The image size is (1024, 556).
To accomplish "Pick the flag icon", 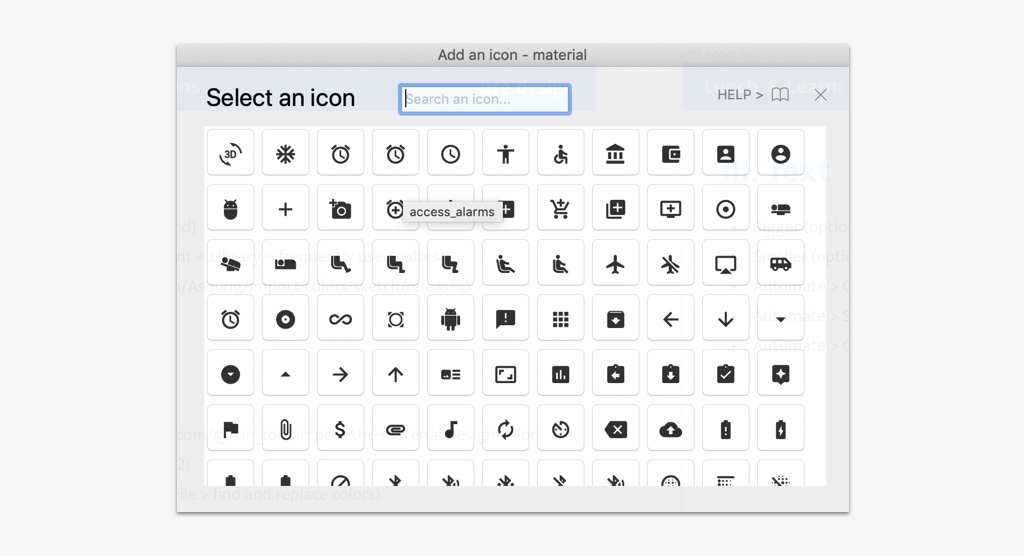I will pyautogui.click(x=231, y=429).
